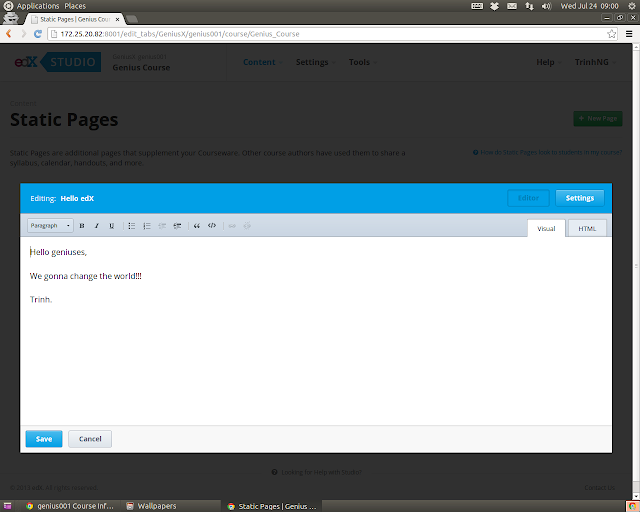The height and width of the screenshot is (512, 640).
Task: Click the 'Trinh.' signature line
Action: (x=41, y=299)
